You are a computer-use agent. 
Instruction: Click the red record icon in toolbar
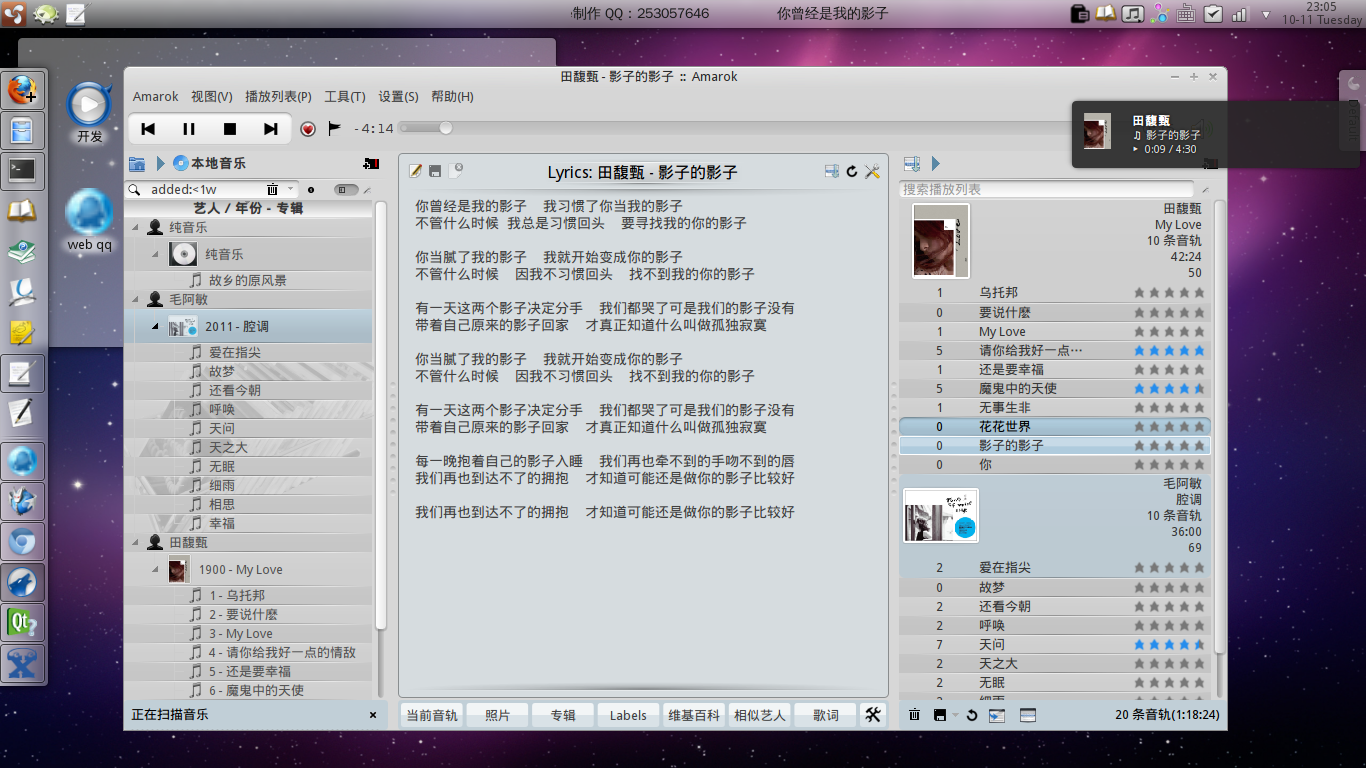(308, 129)
